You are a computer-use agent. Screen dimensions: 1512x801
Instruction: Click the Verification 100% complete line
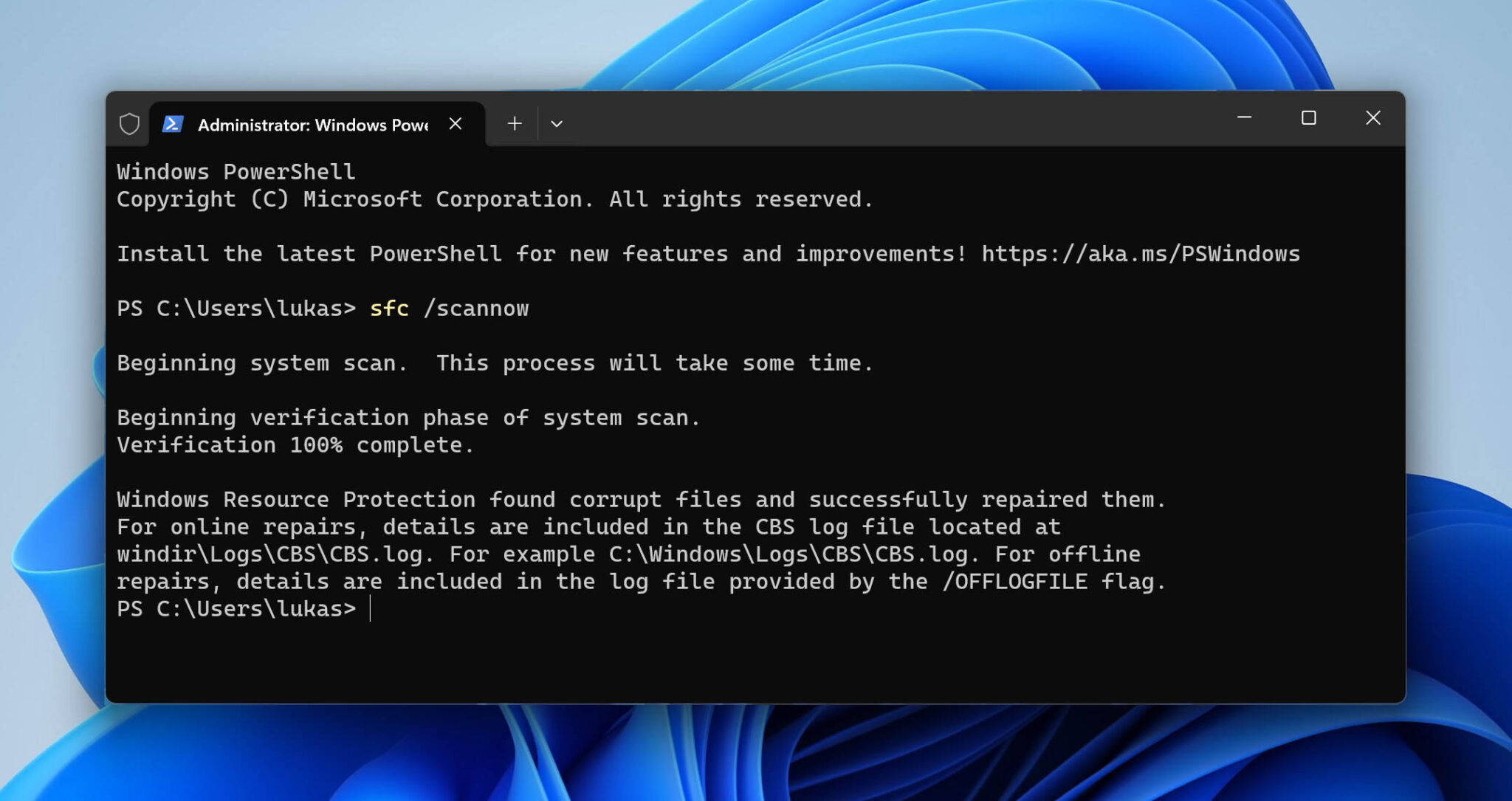coord(294,444)
